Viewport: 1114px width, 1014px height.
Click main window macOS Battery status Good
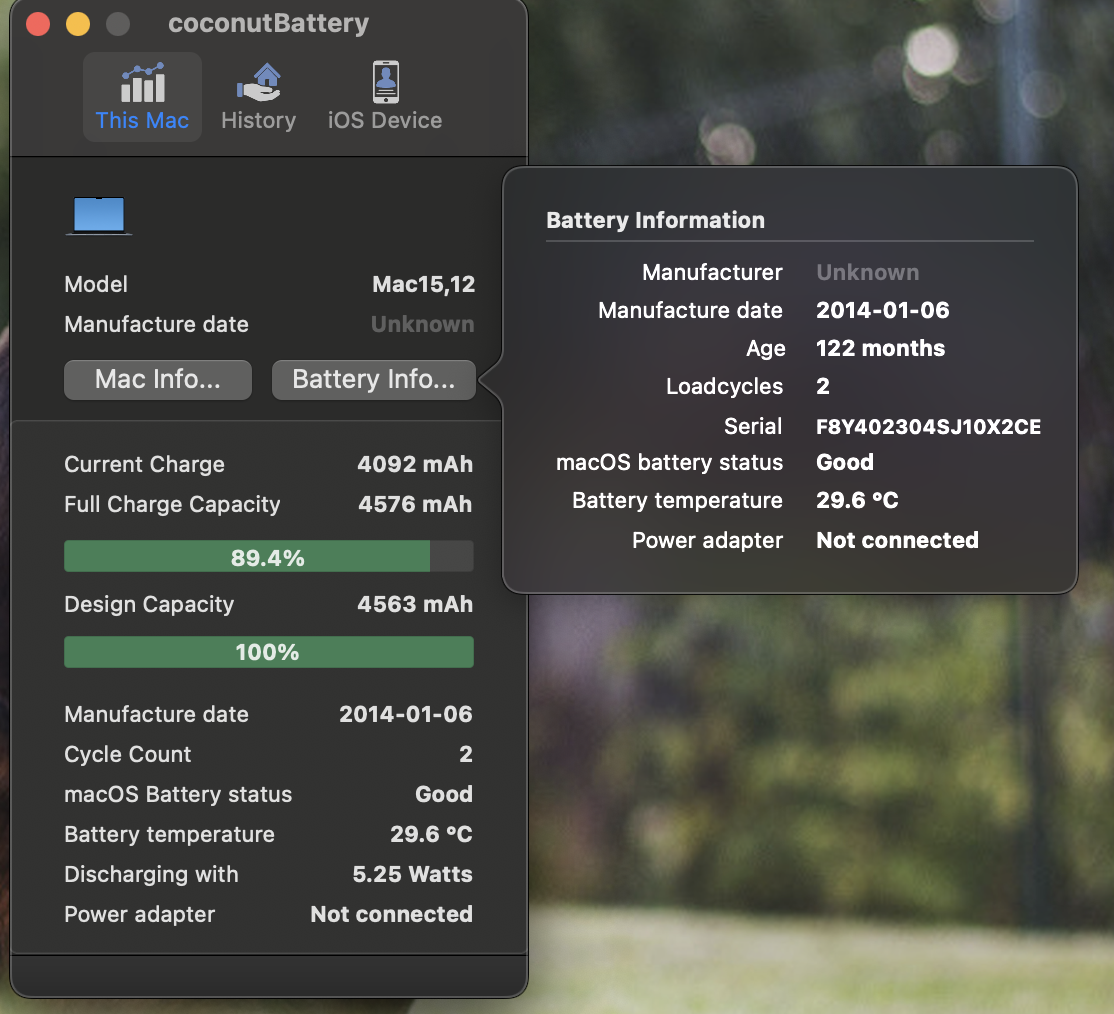click(444, 794)
